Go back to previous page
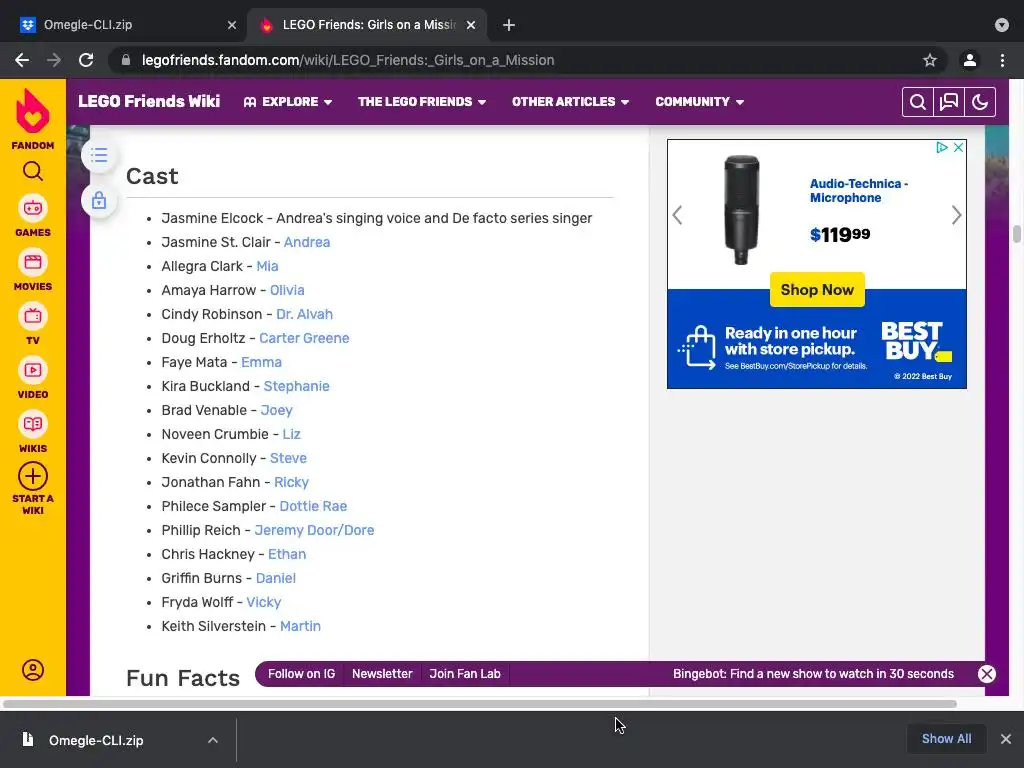Viewport: 1024px width, 768px height. pos(22,60)
